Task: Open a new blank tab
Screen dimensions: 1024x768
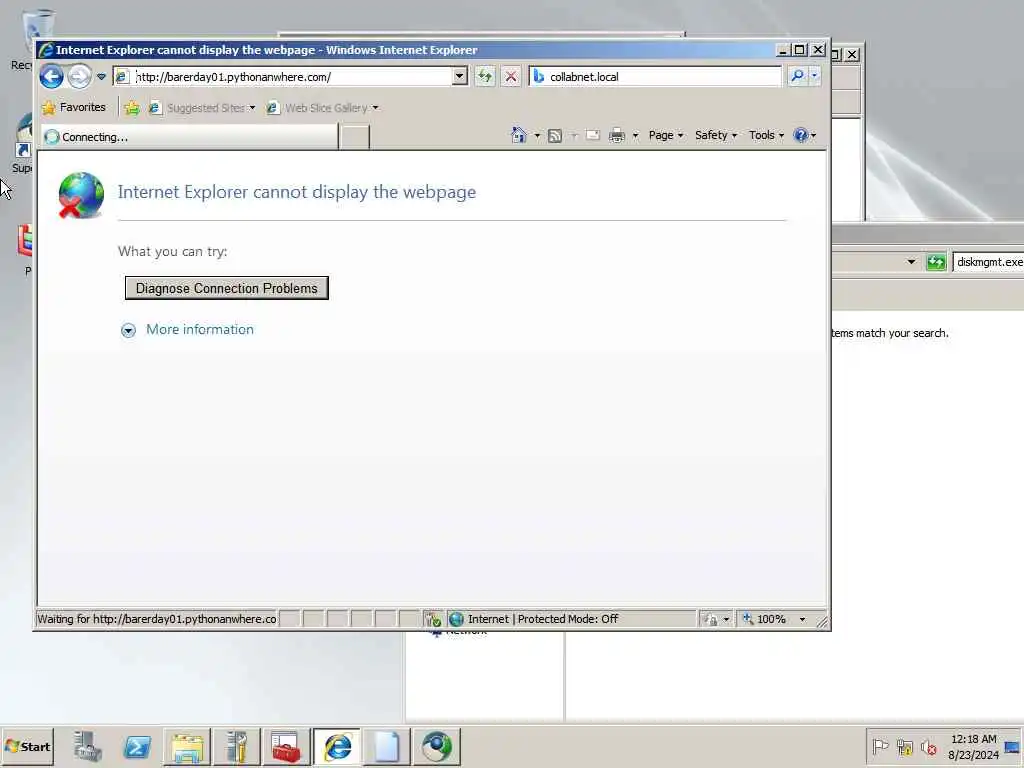Action: point(354,137)
